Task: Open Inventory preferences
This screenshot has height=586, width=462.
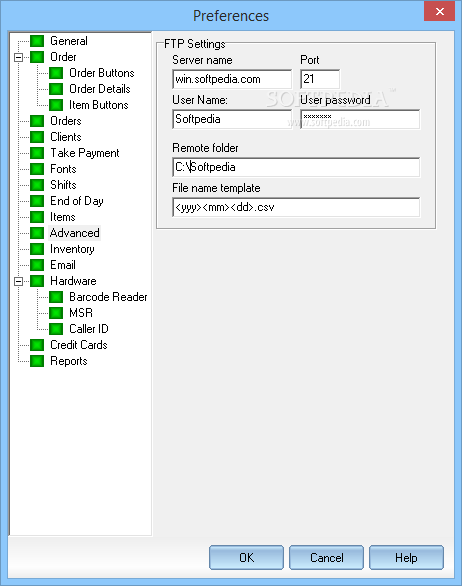Action: pyautogui.click(x=72, y=249)
